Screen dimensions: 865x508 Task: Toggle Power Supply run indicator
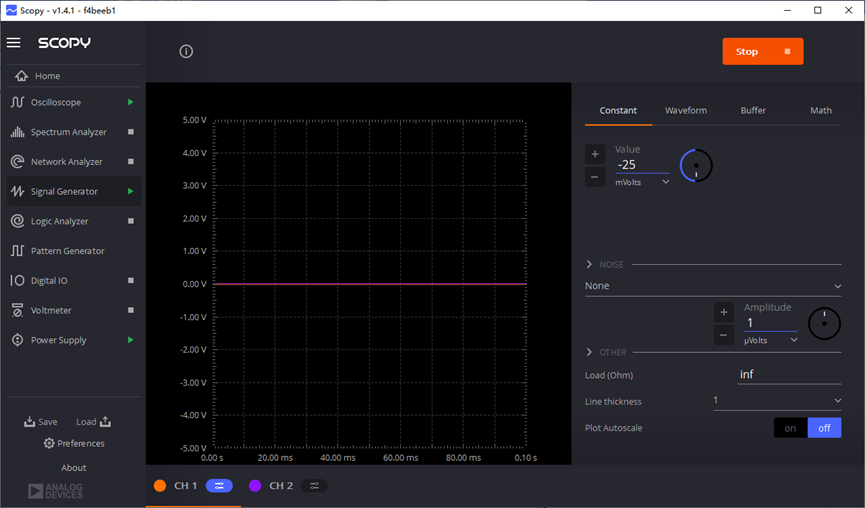[x=131, y=340]
